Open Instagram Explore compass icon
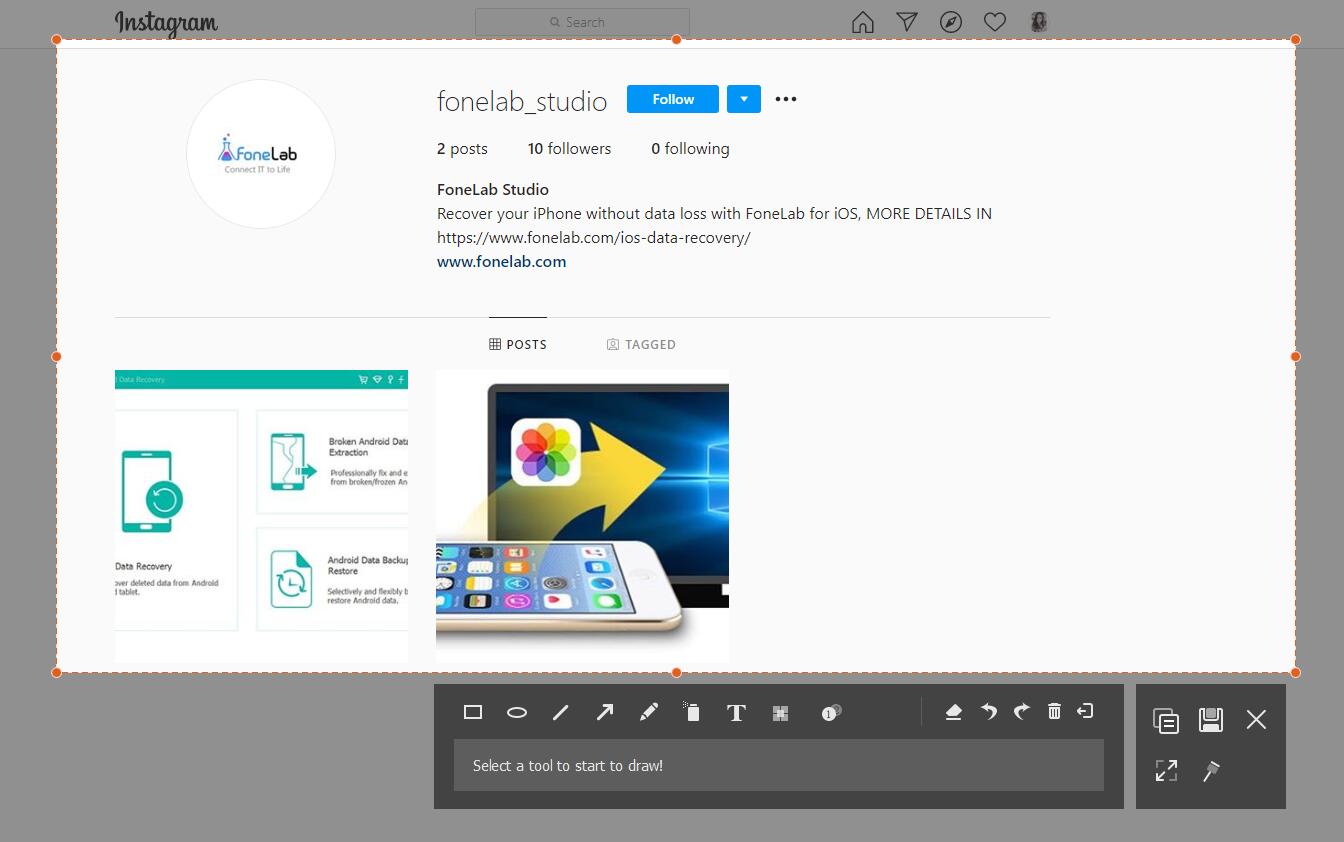This screenshot has width=1344, height=842. [x=951, y=22]
